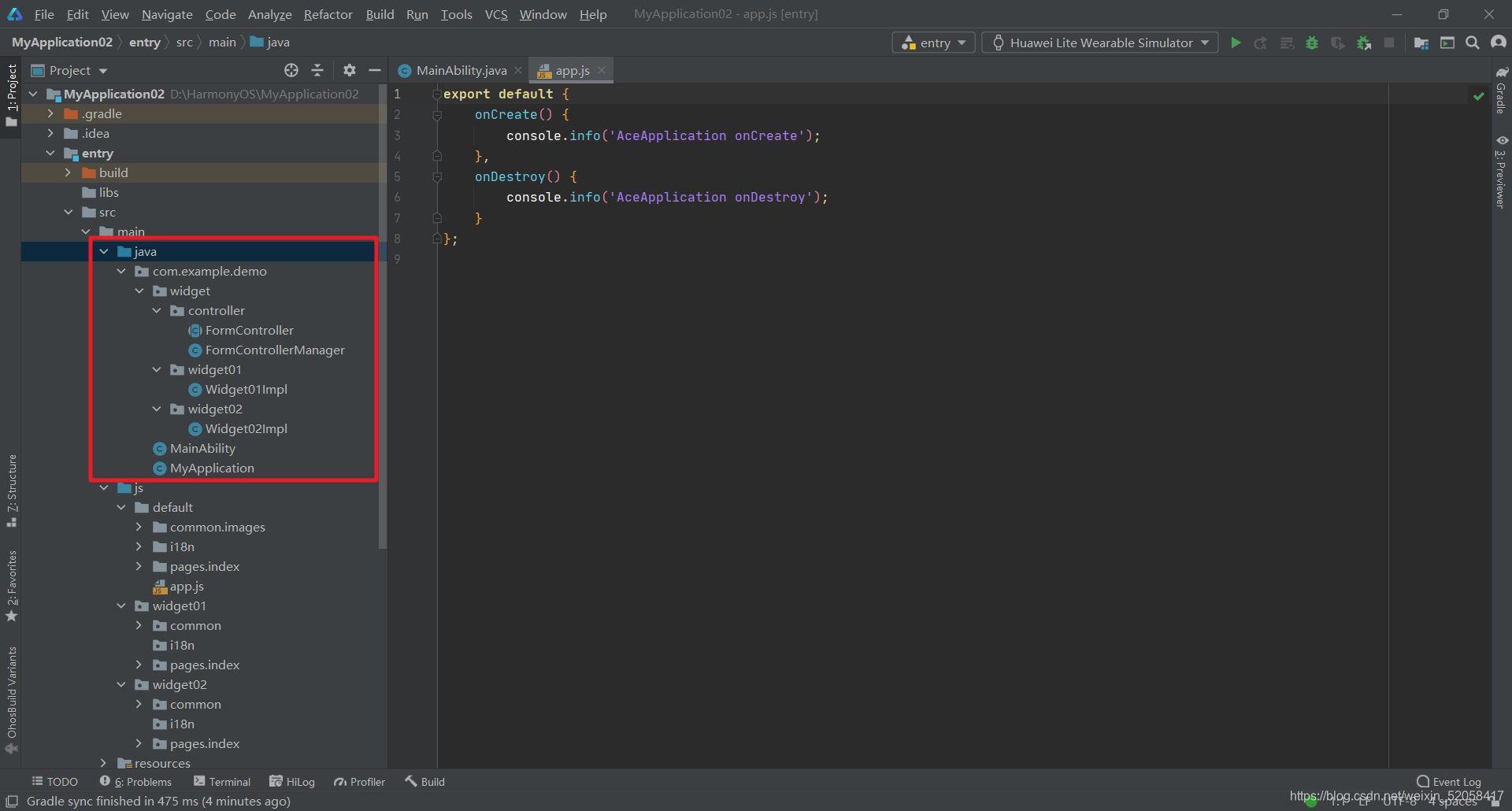Click the Project tree vertical scrollbar
Image resolution: width=1512 pixels, height=811 pixels.
point(383,315)
